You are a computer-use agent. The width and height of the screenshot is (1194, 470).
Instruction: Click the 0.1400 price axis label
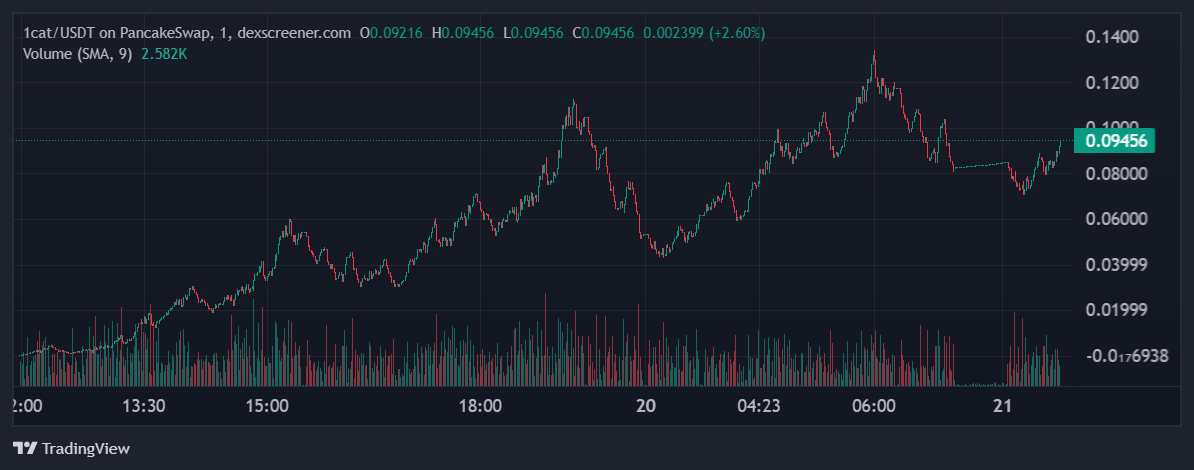[1112, 37]
